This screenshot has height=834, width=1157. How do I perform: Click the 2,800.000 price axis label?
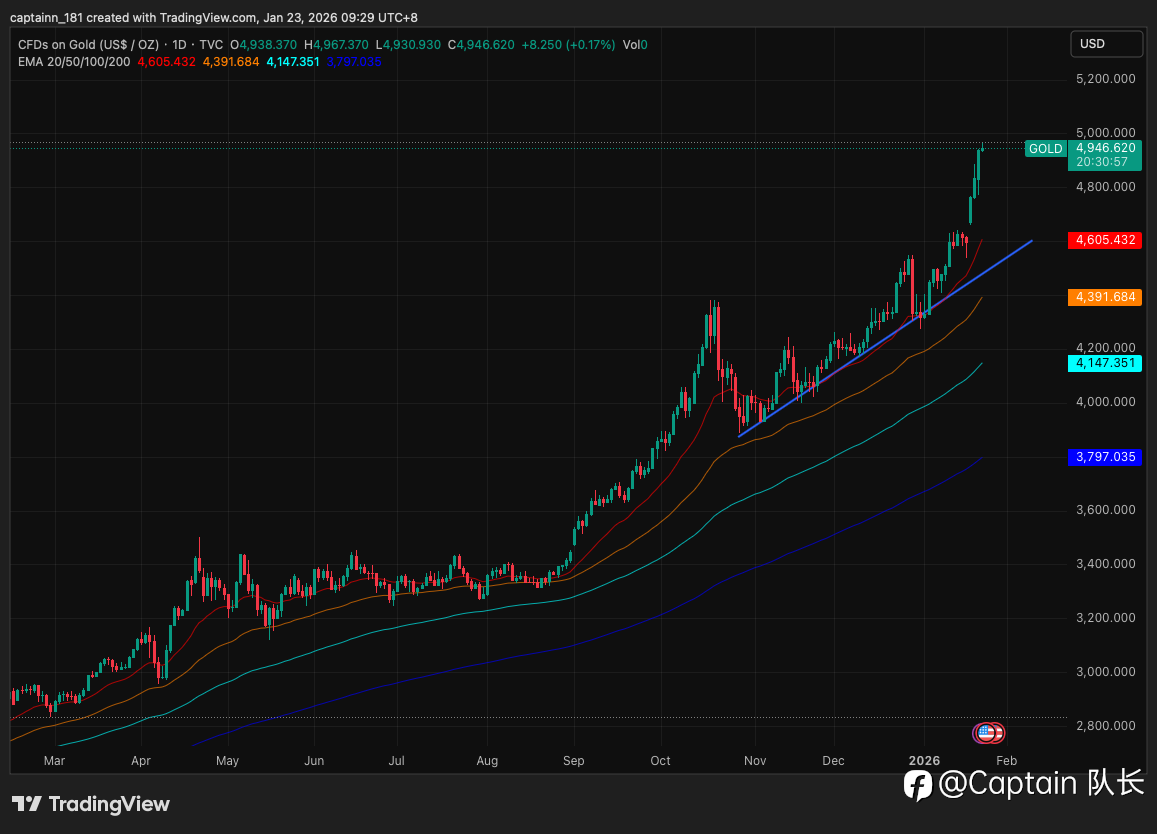(x=1105, y=726)
